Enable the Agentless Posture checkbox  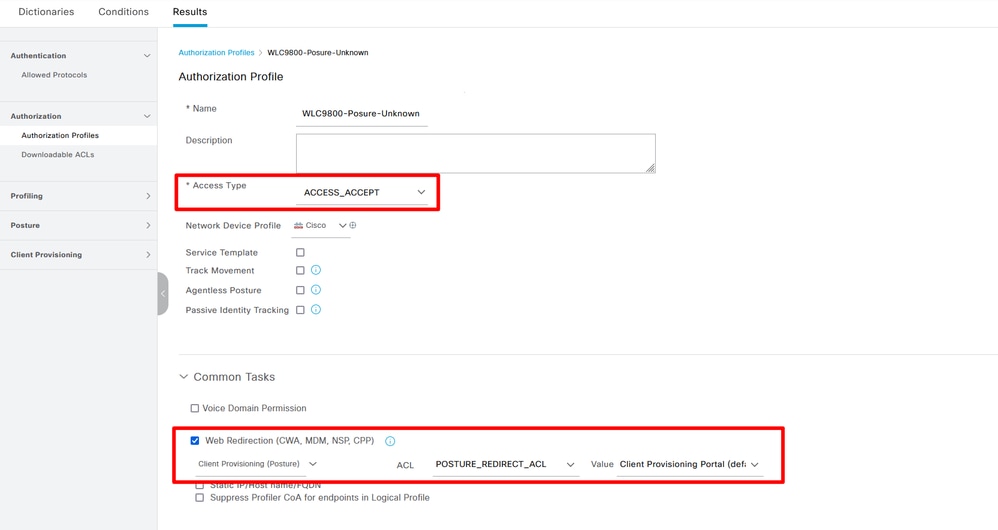point(300,290)
